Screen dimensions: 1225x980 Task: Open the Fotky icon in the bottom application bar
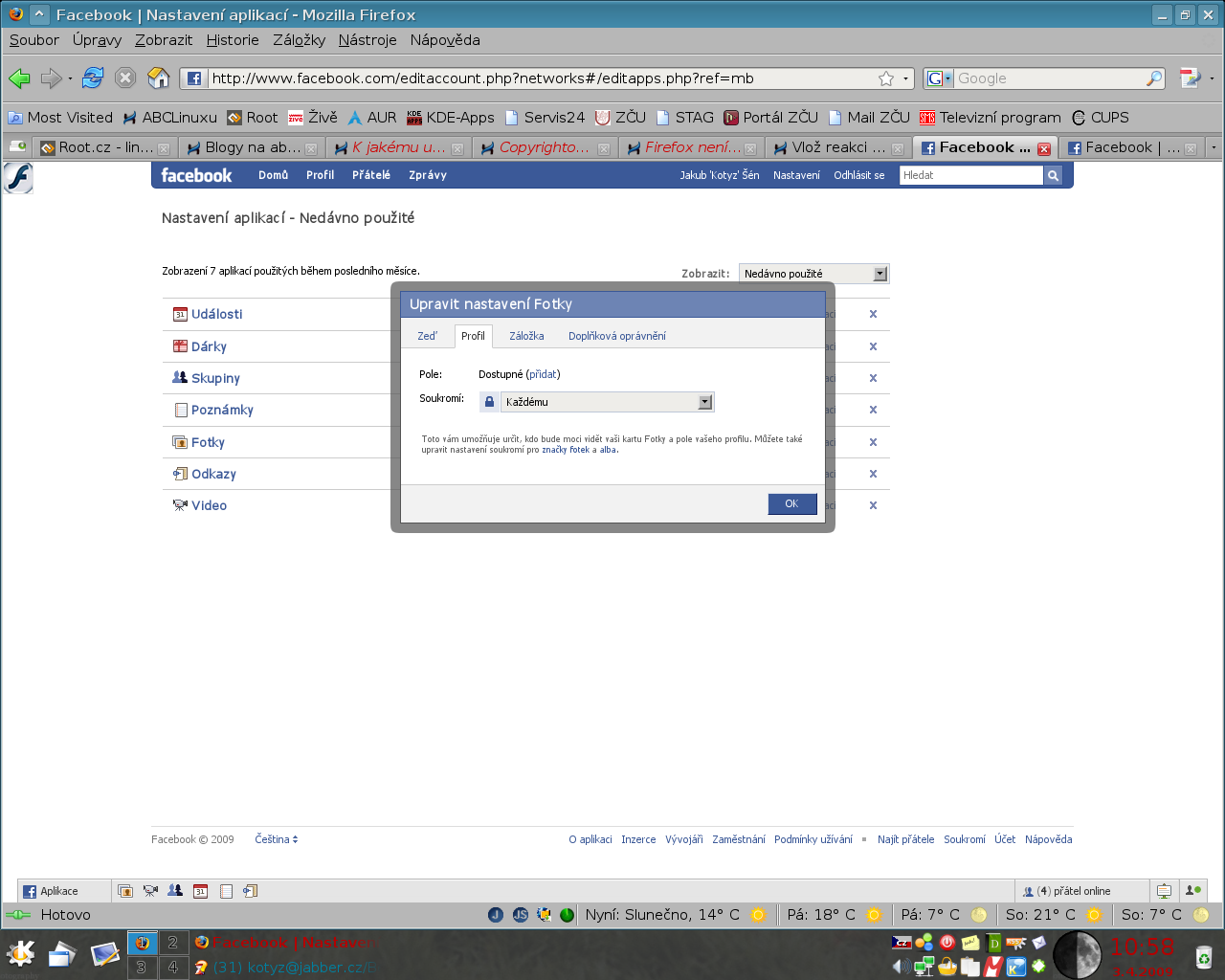pos(125,891)
